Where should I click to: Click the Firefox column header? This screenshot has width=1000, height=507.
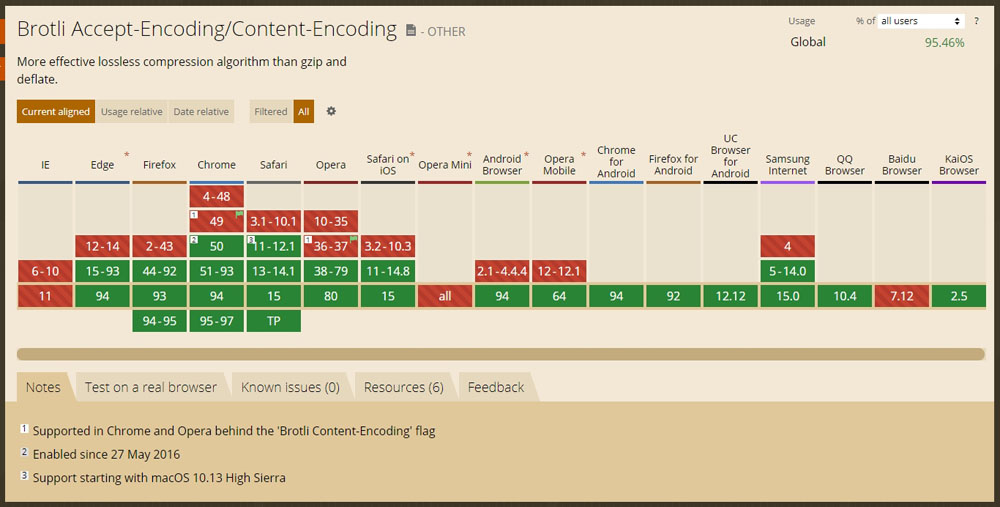coord(159,165)
